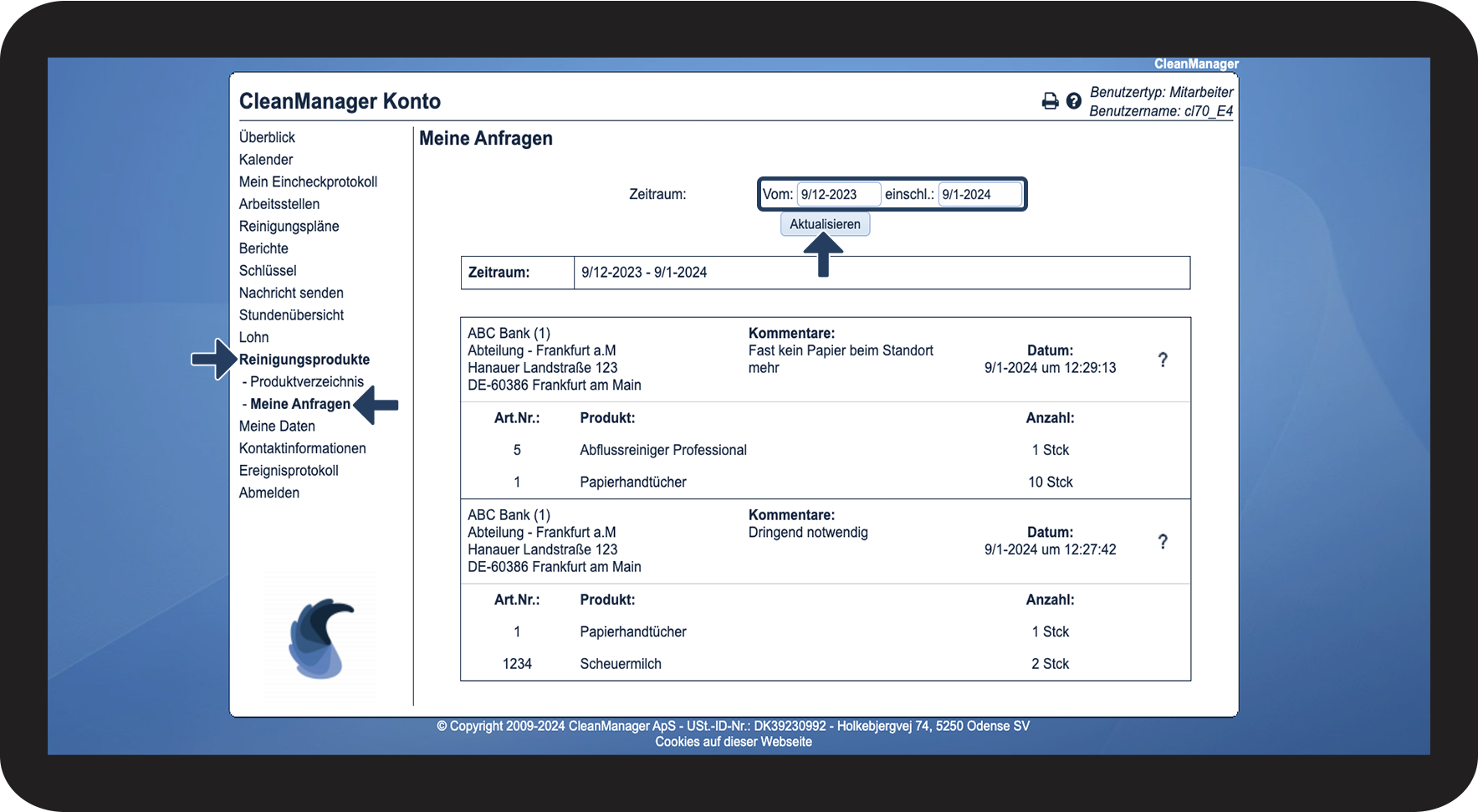Open Überblick in the sidebar
The image size is (1478, 812).
click(x=267, y=137)
